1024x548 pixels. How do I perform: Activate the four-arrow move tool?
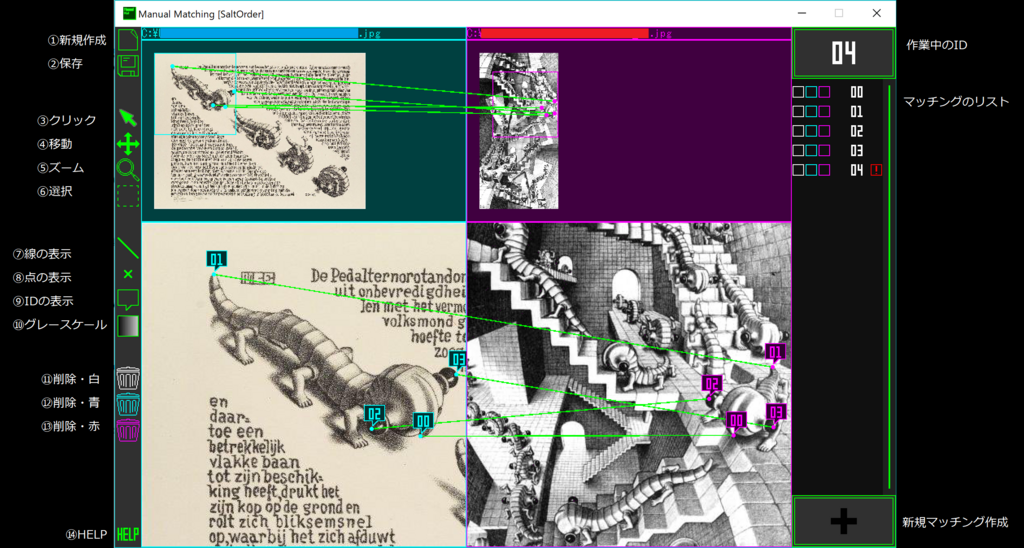pyautogui.click(x=128, y=144)
